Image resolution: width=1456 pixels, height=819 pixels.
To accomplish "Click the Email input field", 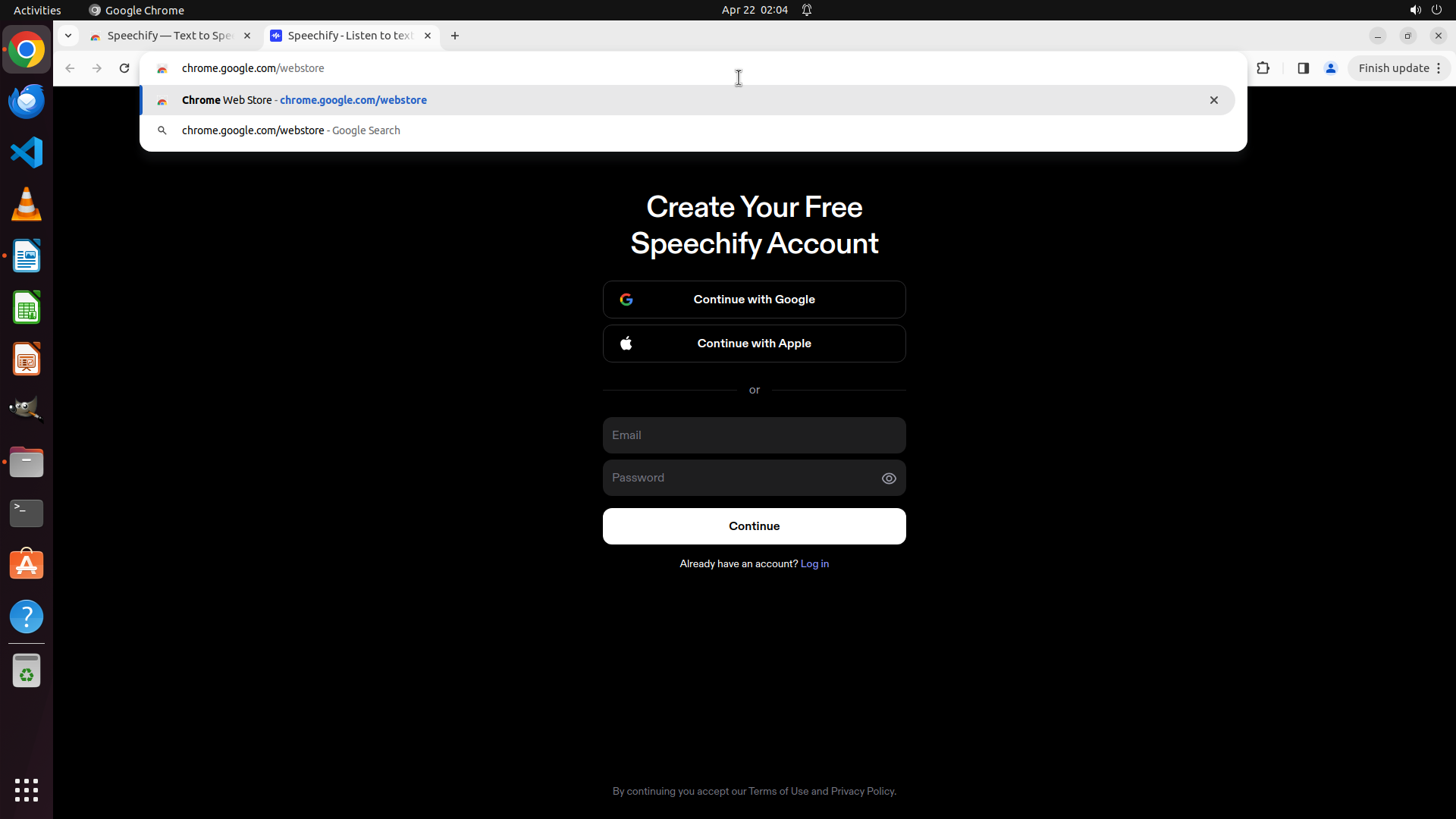I will [754, 435].
